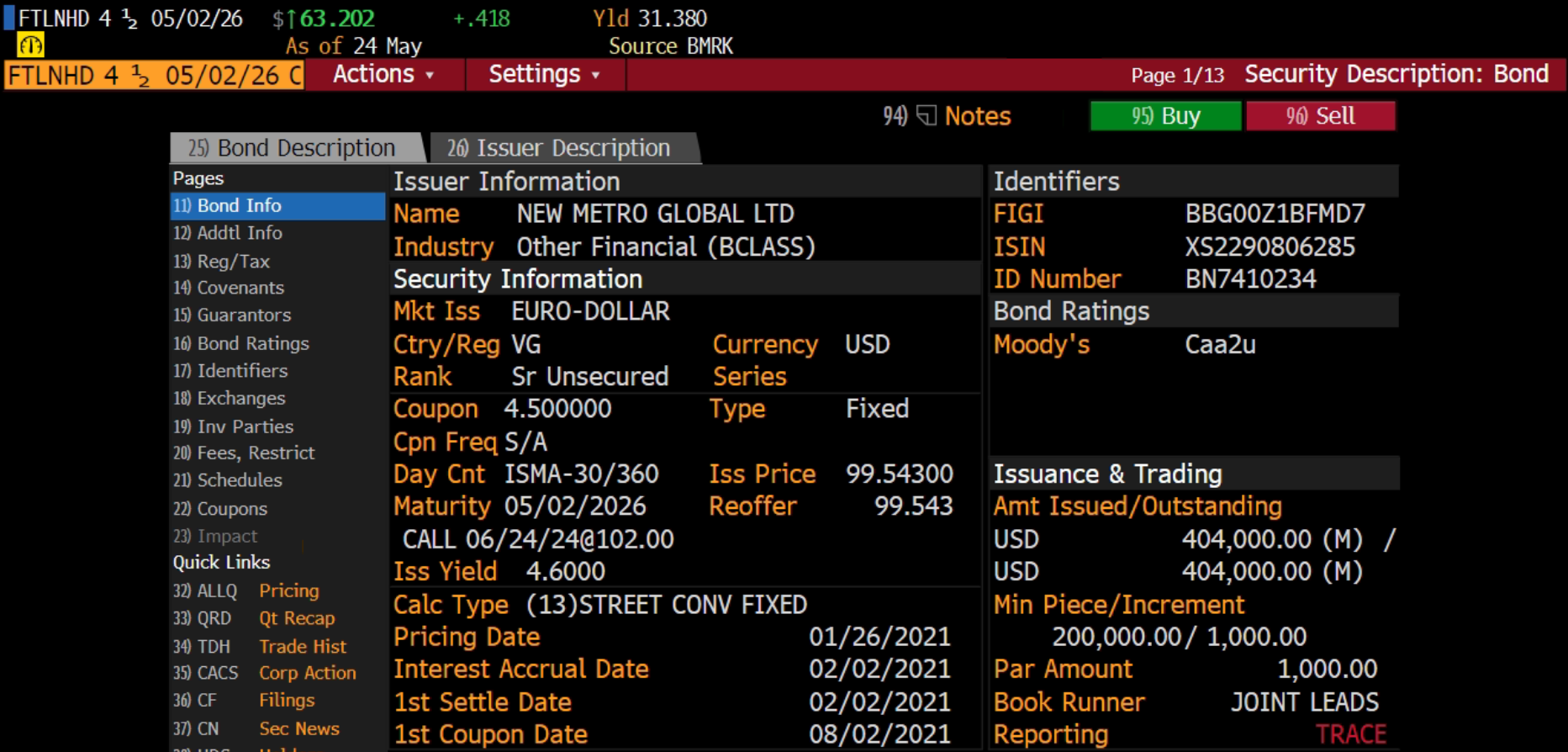Viewport: 1568px width, 752px height.
Task: Click the ISIN value XS2290806285
Action: (1270, 247)
